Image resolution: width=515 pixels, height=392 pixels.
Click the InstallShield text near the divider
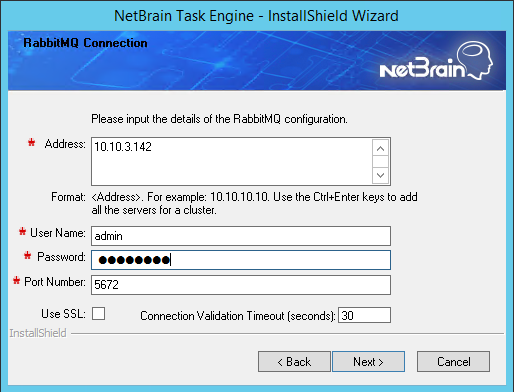click(38, 333)
